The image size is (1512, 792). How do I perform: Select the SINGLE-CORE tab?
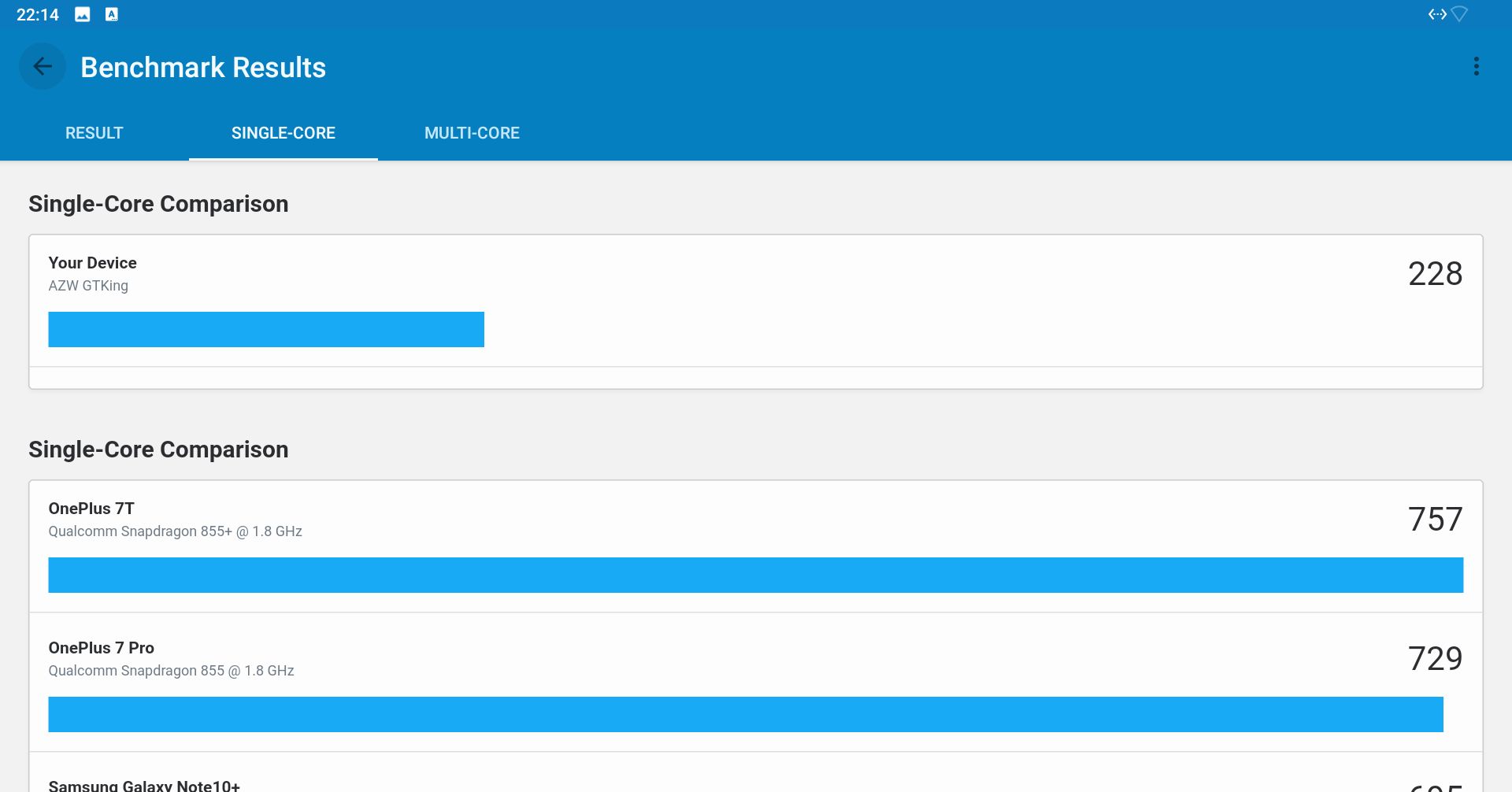pyautogui.click(x=283, y=133)
